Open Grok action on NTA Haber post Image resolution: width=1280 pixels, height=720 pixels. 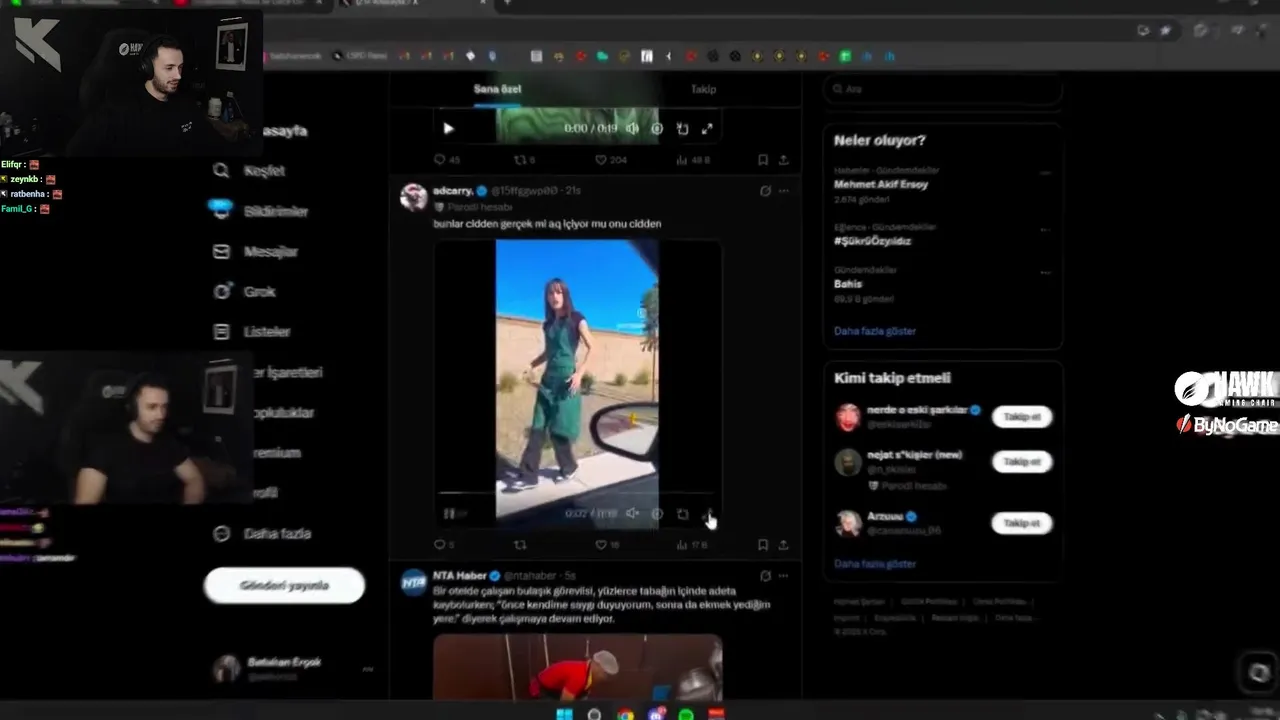pyautogui.click(x=765, y=576)
